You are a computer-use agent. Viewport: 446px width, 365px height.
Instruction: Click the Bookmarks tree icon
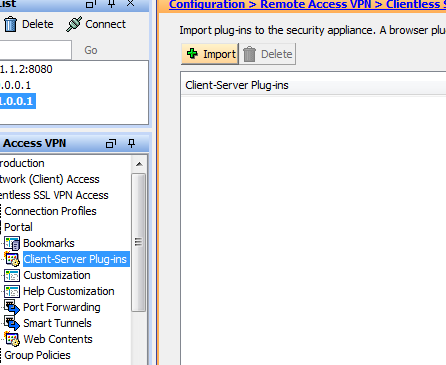click(12, 243)
